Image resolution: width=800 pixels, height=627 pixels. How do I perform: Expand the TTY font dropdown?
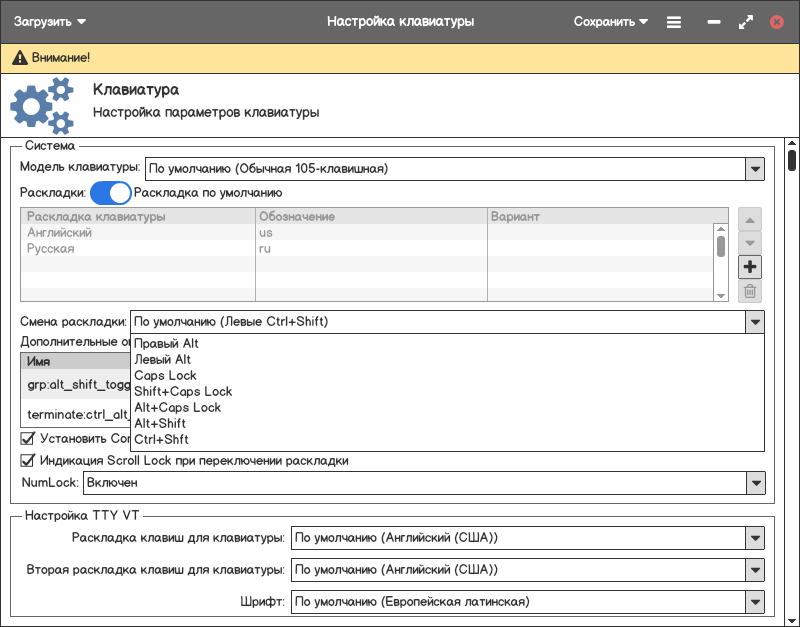click(755, 602)
